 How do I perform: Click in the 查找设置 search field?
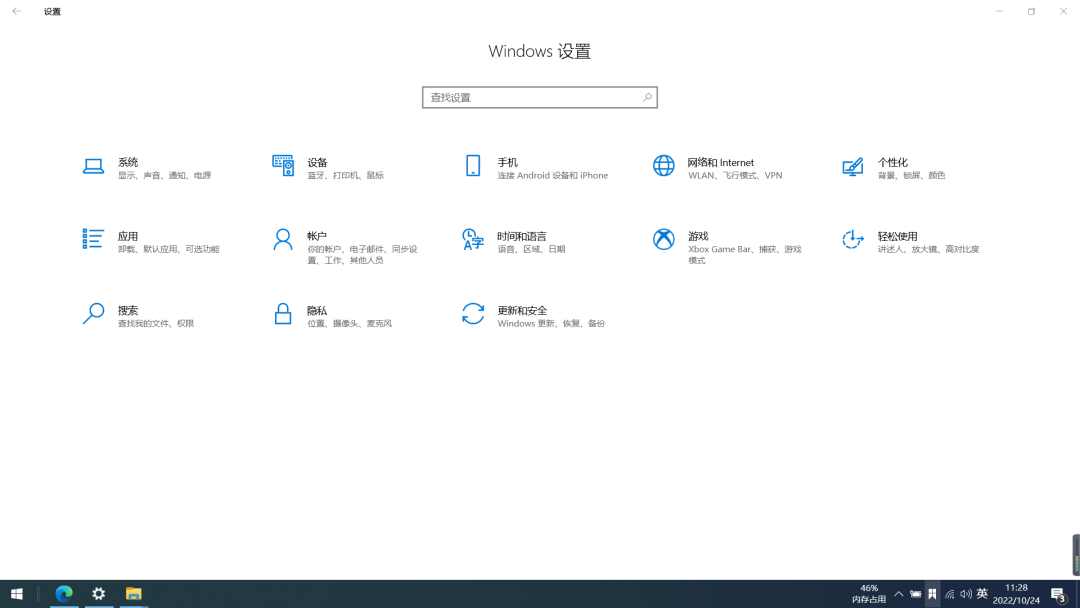539,97
